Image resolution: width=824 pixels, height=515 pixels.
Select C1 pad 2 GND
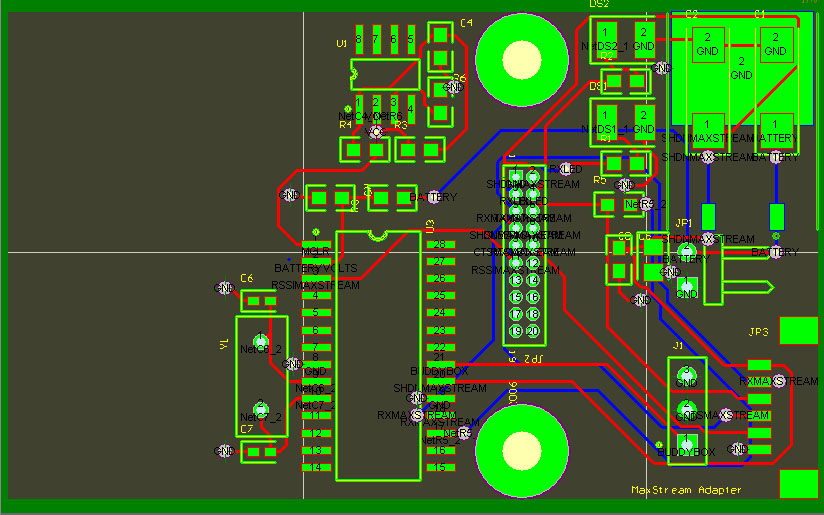(776, 45)
